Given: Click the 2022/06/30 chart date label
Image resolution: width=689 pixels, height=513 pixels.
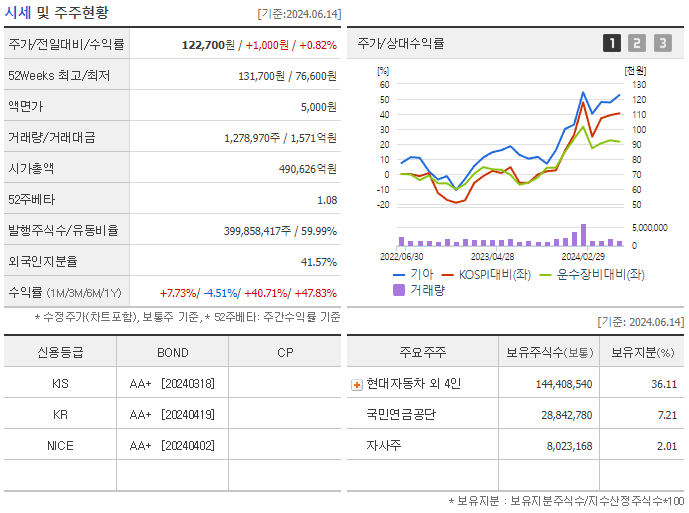Looking at the screenshot, I should 401,257.
